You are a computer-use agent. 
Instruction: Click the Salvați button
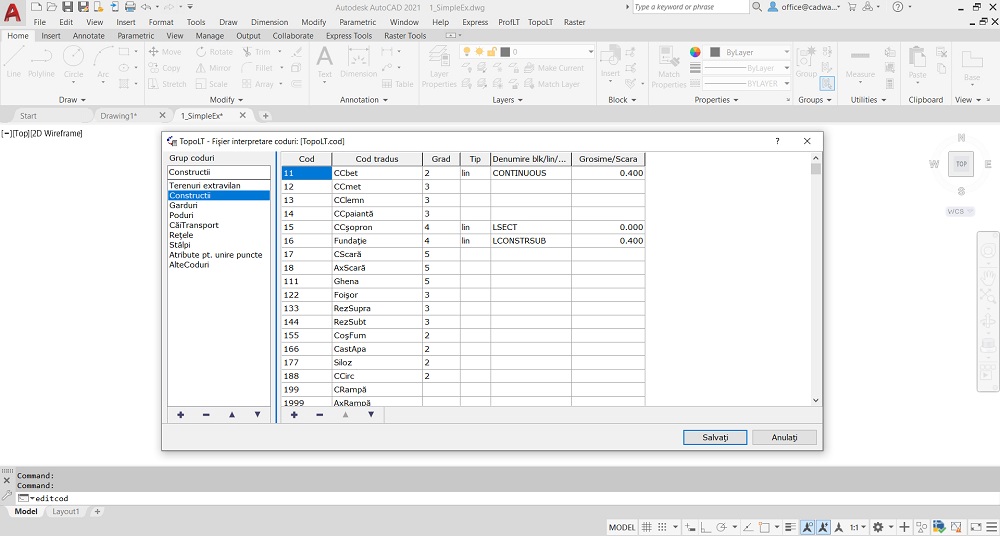tap(715, 438)
